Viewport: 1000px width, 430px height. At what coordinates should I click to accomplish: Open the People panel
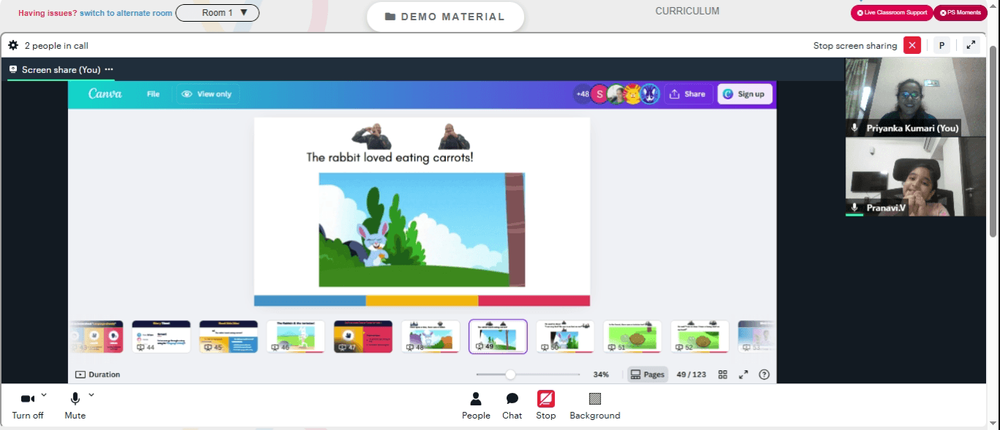click(476, 406)
